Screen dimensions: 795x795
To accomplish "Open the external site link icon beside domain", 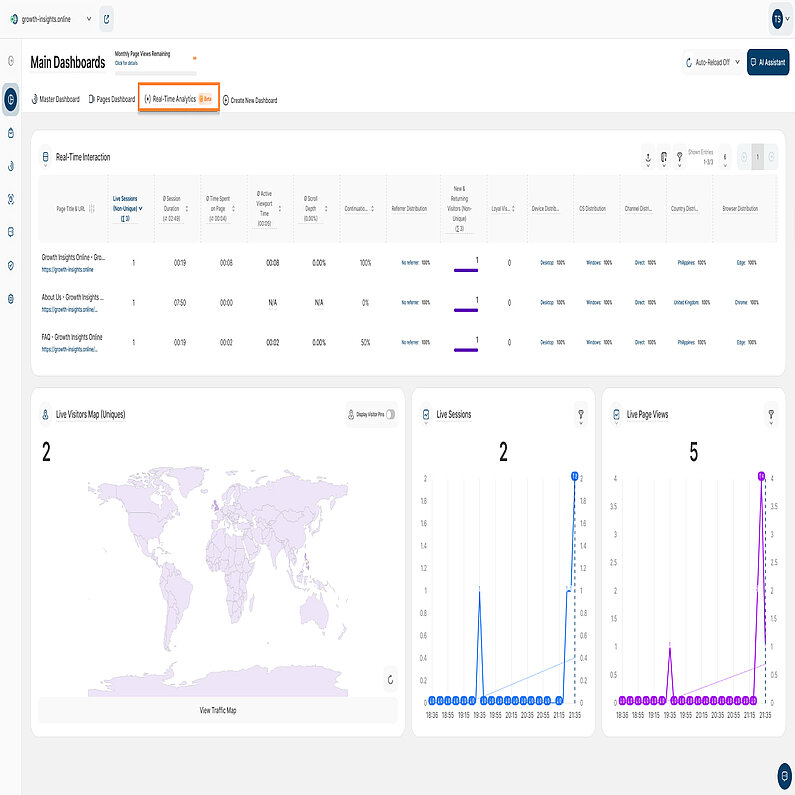I will [106, 19].
